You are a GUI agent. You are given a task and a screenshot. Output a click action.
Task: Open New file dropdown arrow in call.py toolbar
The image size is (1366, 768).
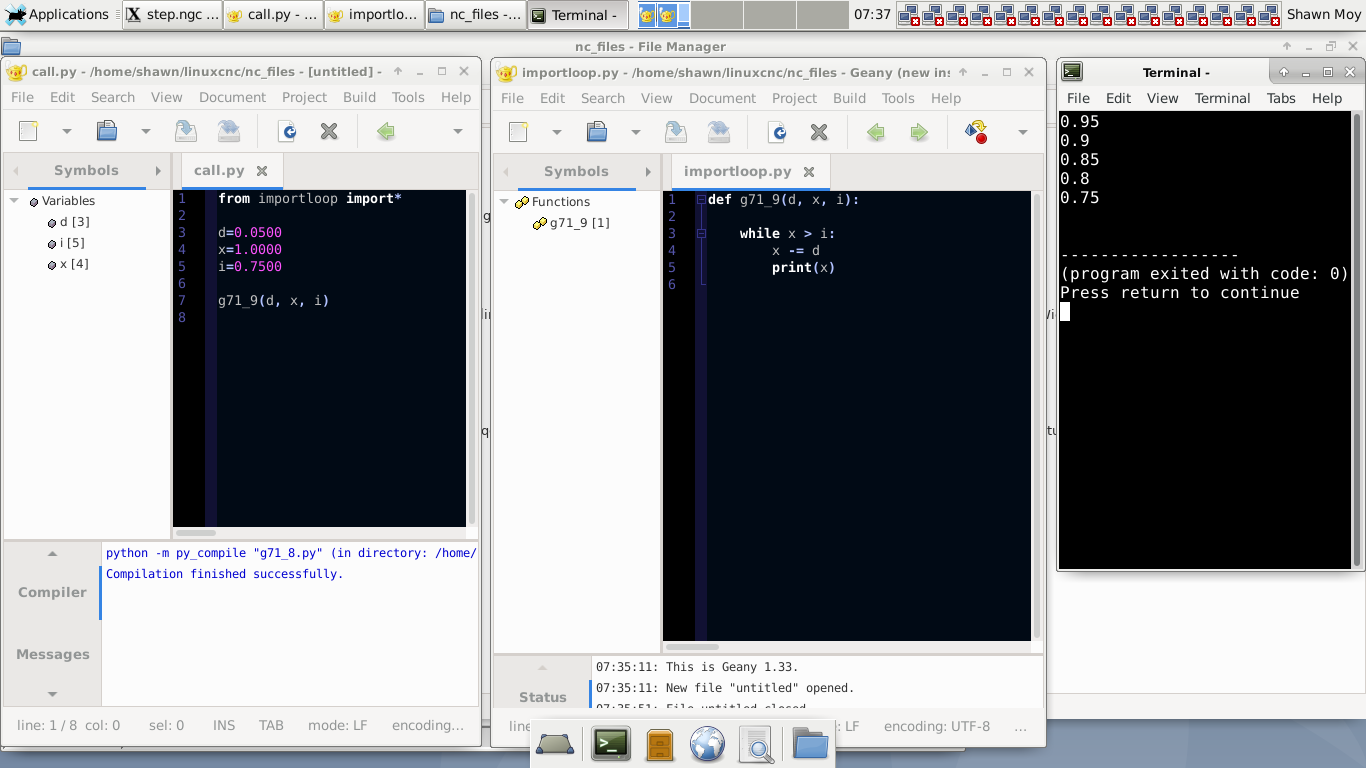tap(67, 131)
